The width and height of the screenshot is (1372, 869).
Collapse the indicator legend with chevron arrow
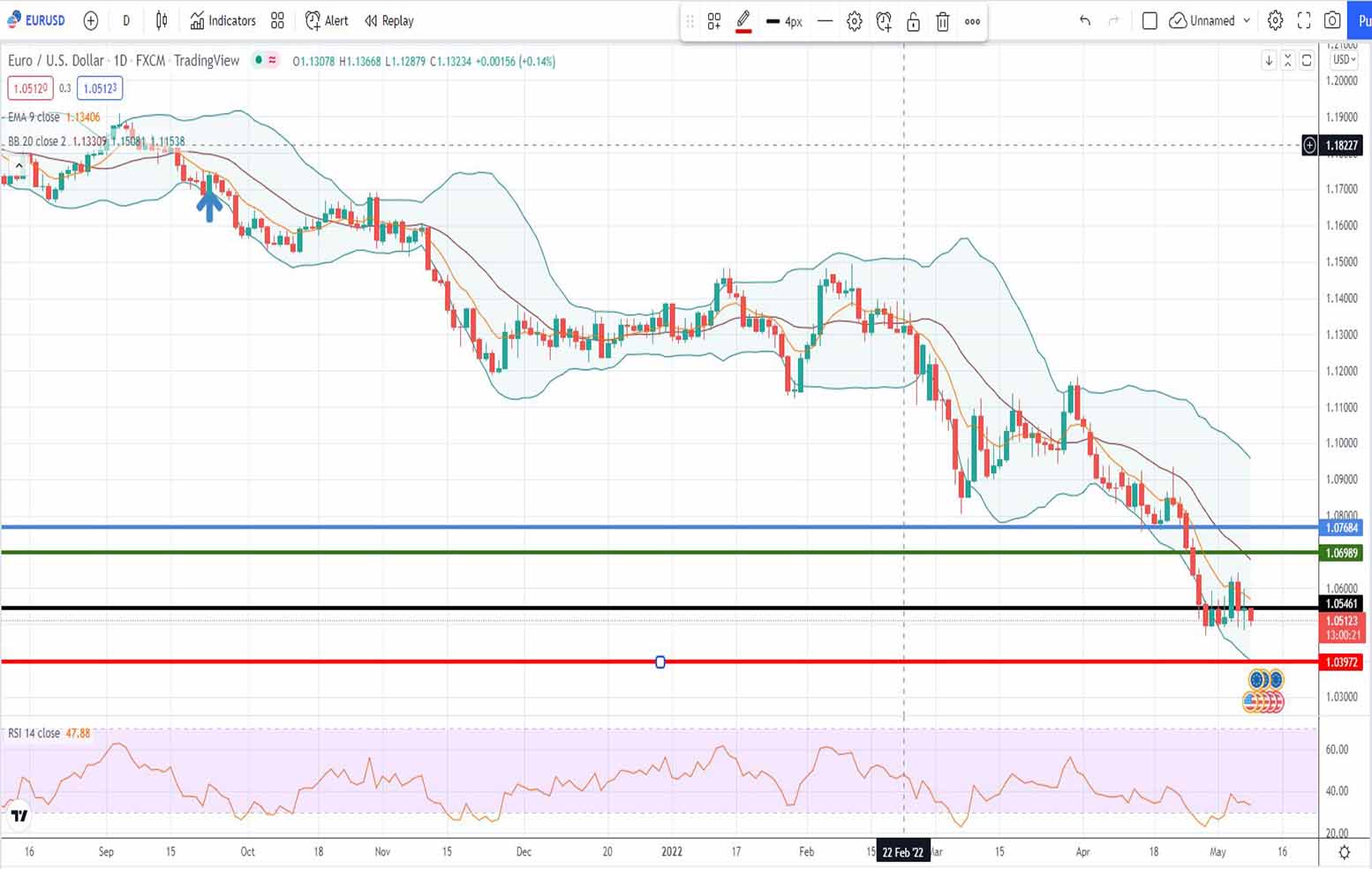click(x=19, y=165)
